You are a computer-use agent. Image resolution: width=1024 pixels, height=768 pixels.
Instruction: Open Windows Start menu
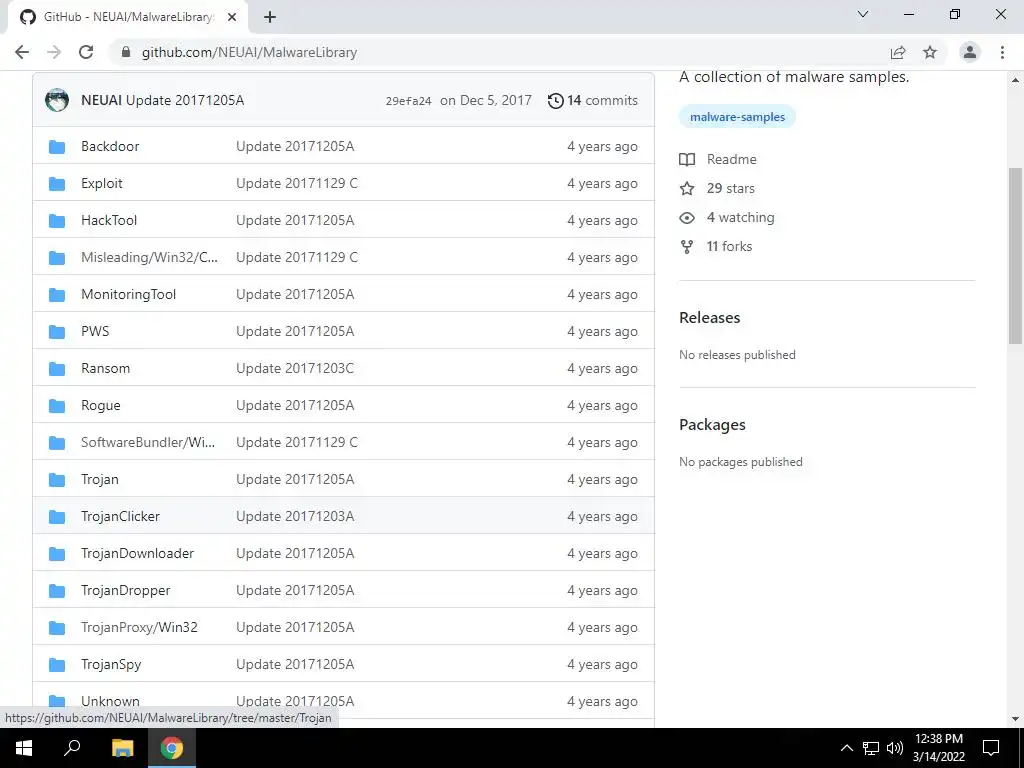[24, 748]
